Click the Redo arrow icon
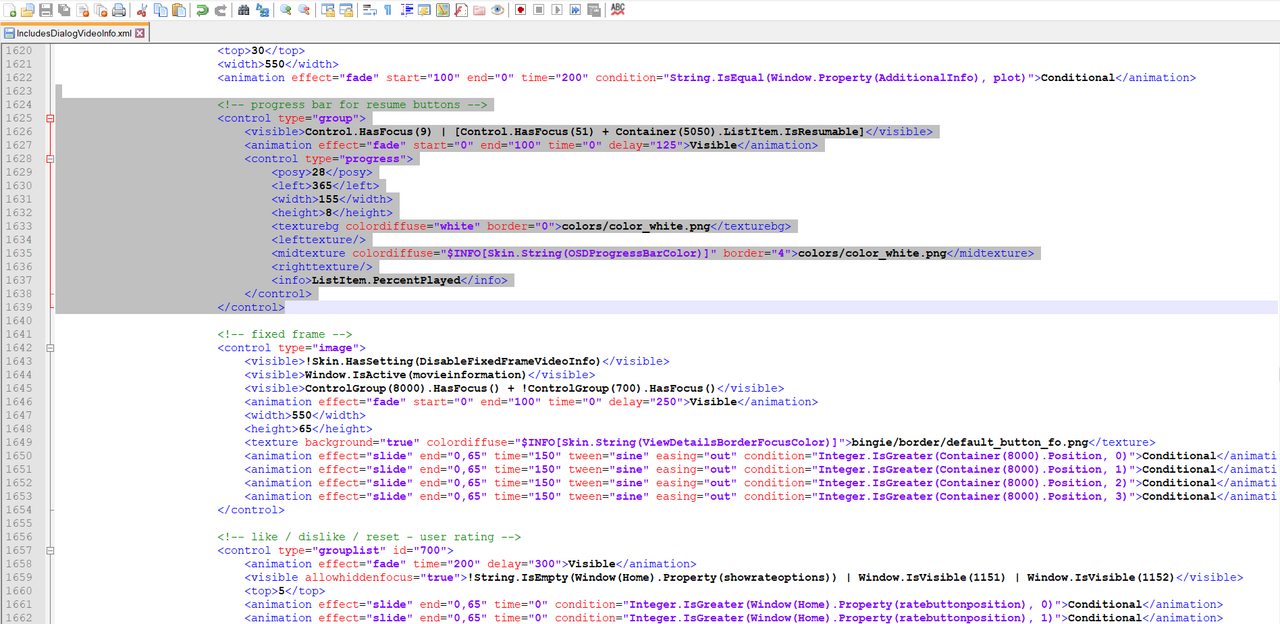Viewport: 1280px width, 624px height. (220, 10)
